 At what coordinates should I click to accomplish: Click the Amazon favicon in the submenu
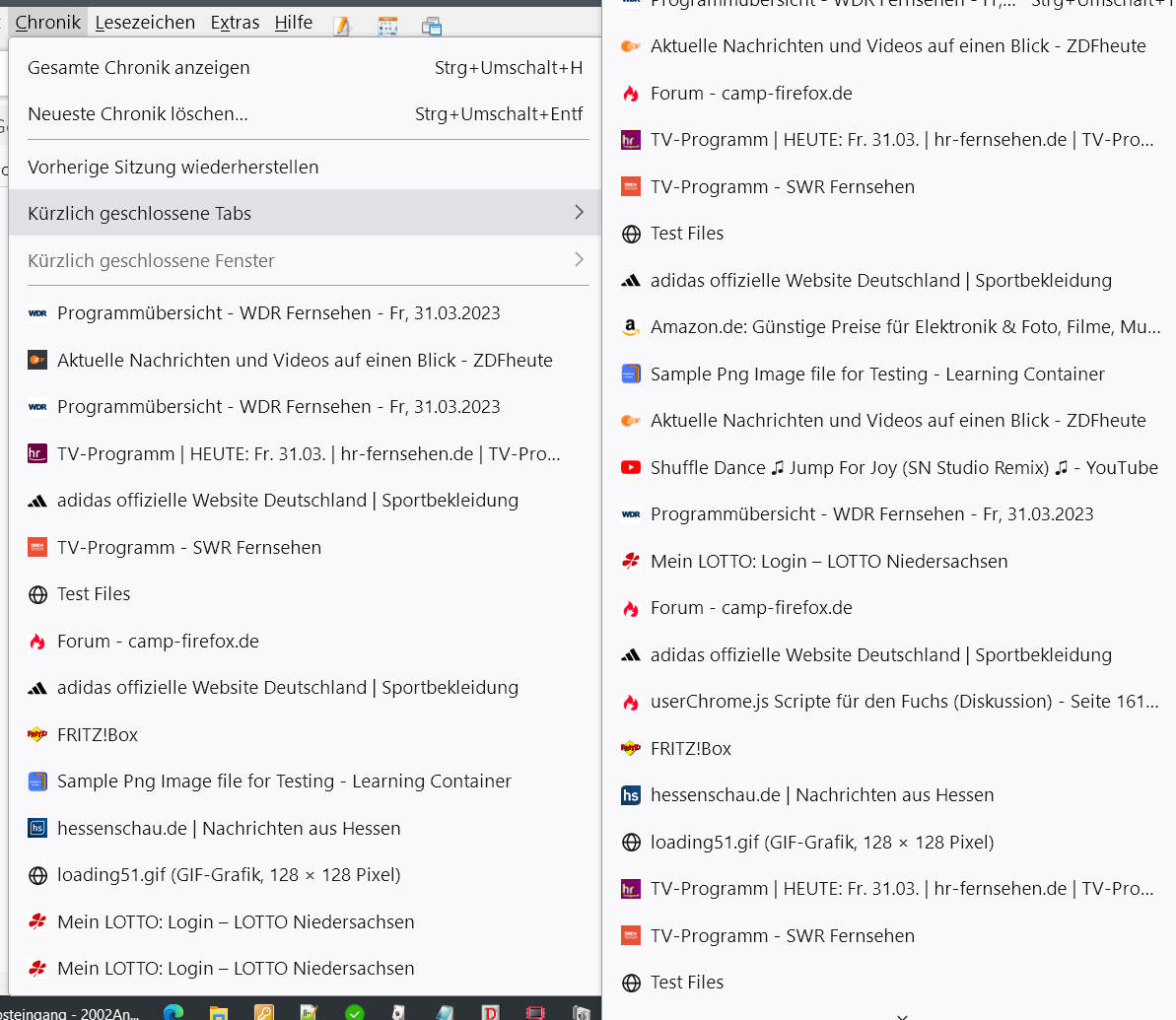631,327
